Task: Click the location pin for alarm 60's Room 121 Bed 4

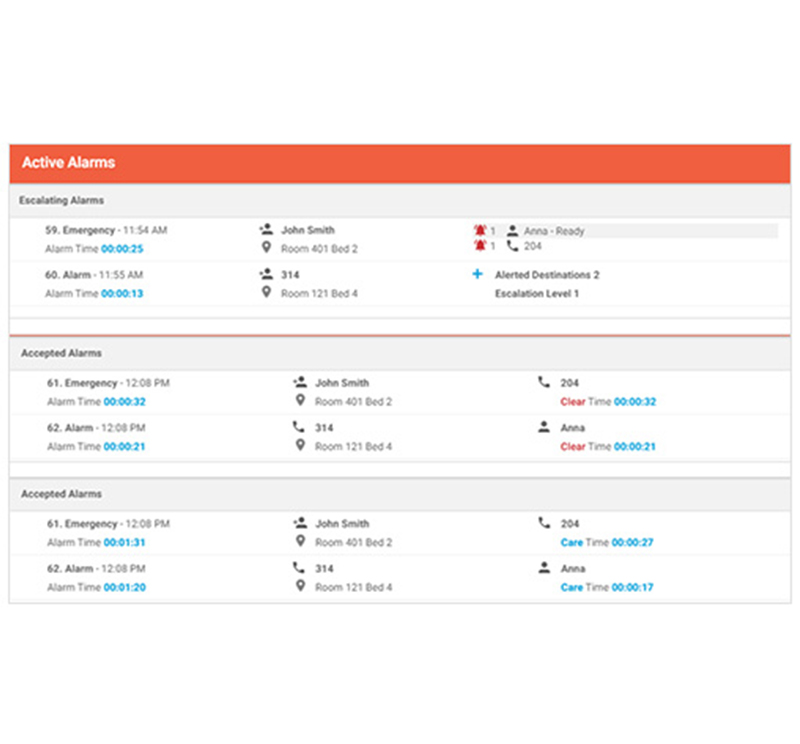Action: point(266,293)
